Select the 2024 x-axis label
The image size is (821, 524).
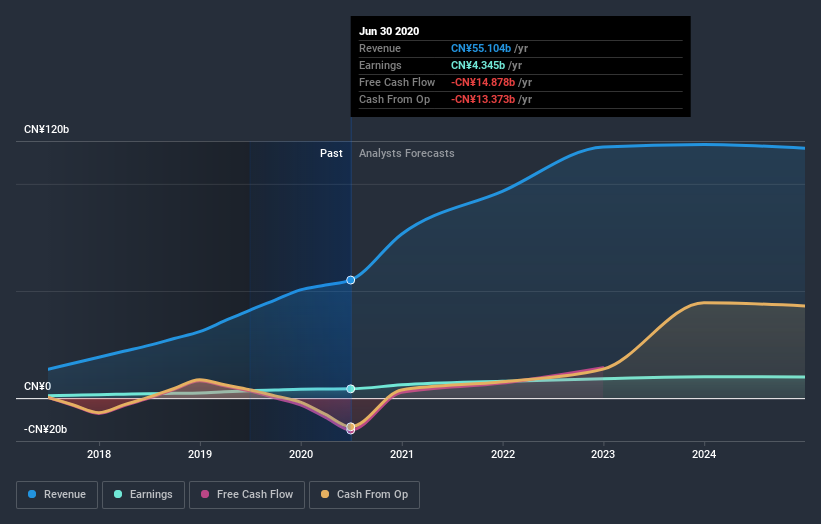pos(704,454)
